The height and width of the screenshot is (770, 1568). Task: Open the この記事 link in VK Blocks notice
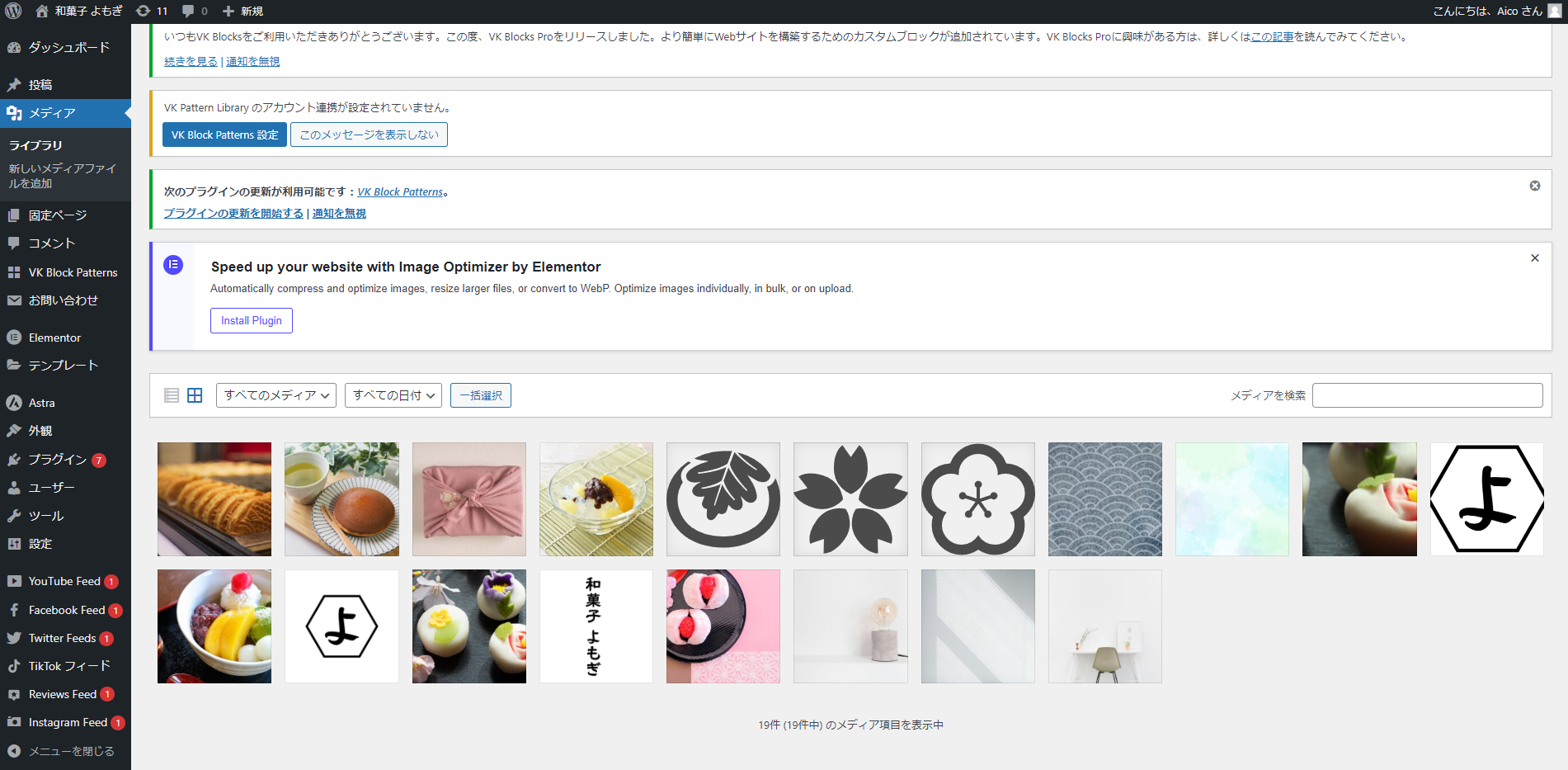[x=1272, y=36]
